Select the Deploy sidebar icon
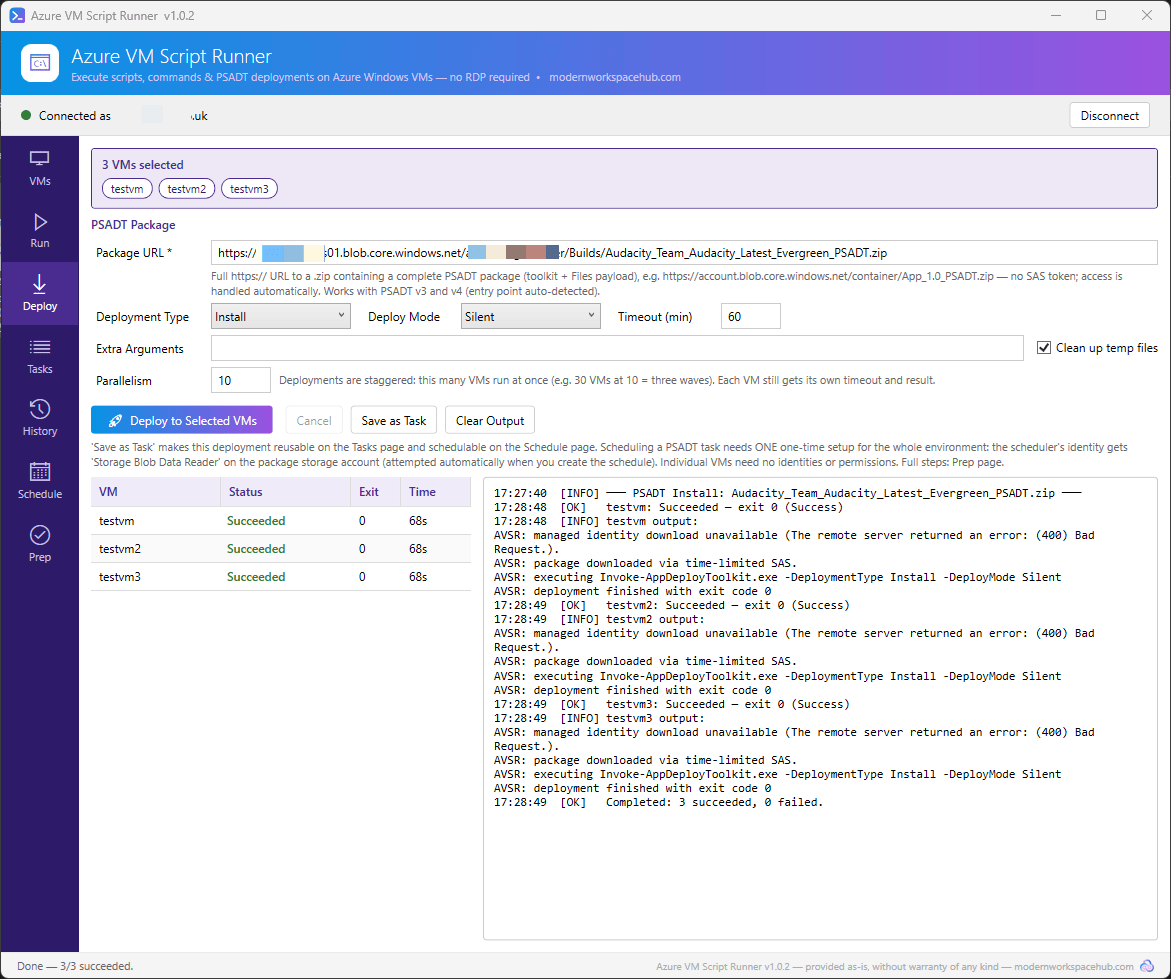 pos(40,293)
